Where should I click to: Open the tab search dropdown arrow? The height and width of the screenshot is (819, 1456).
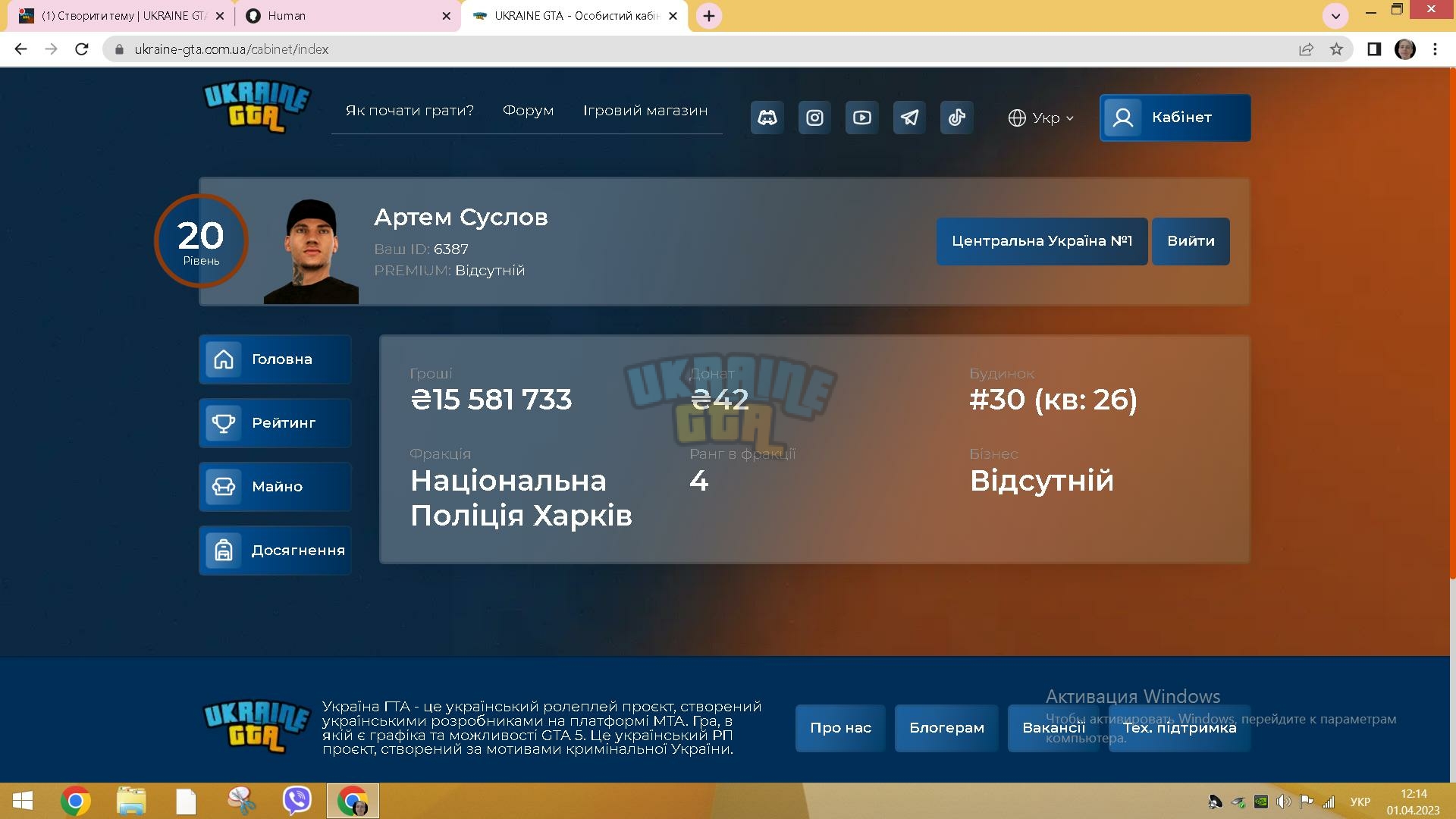point(1335,16)
